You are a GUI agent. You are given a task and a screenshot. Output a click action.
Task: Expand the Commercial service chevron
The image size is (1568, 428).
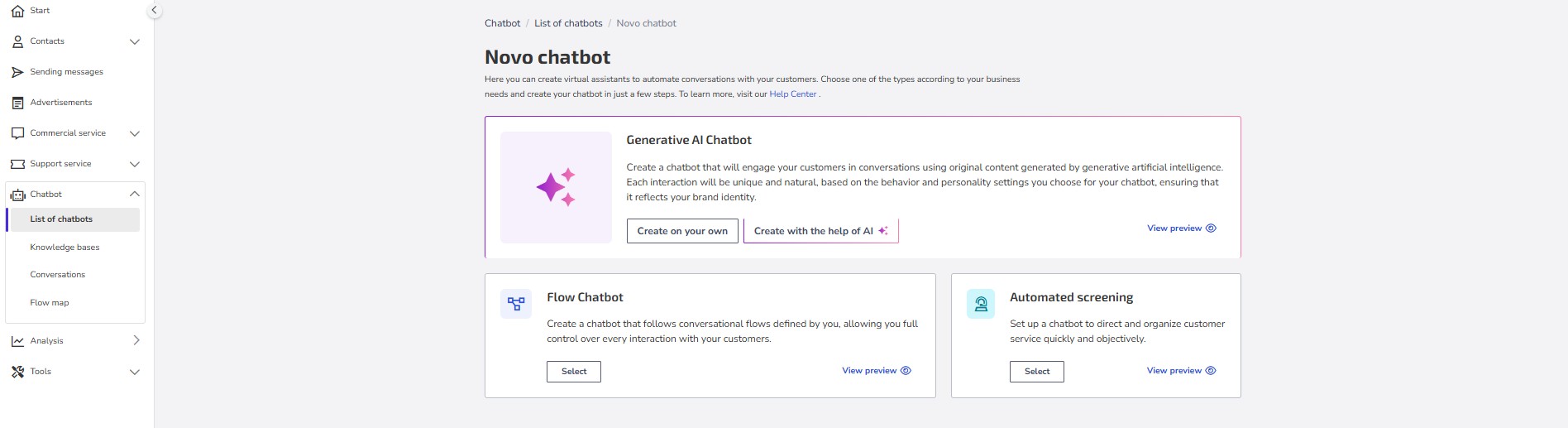135,133
